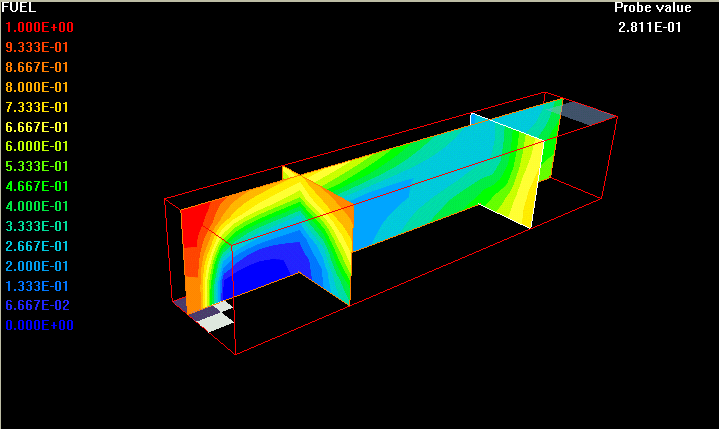
Task: Select the dark blue 0.000E+00 legend value
Action: [x=39, y=325]
